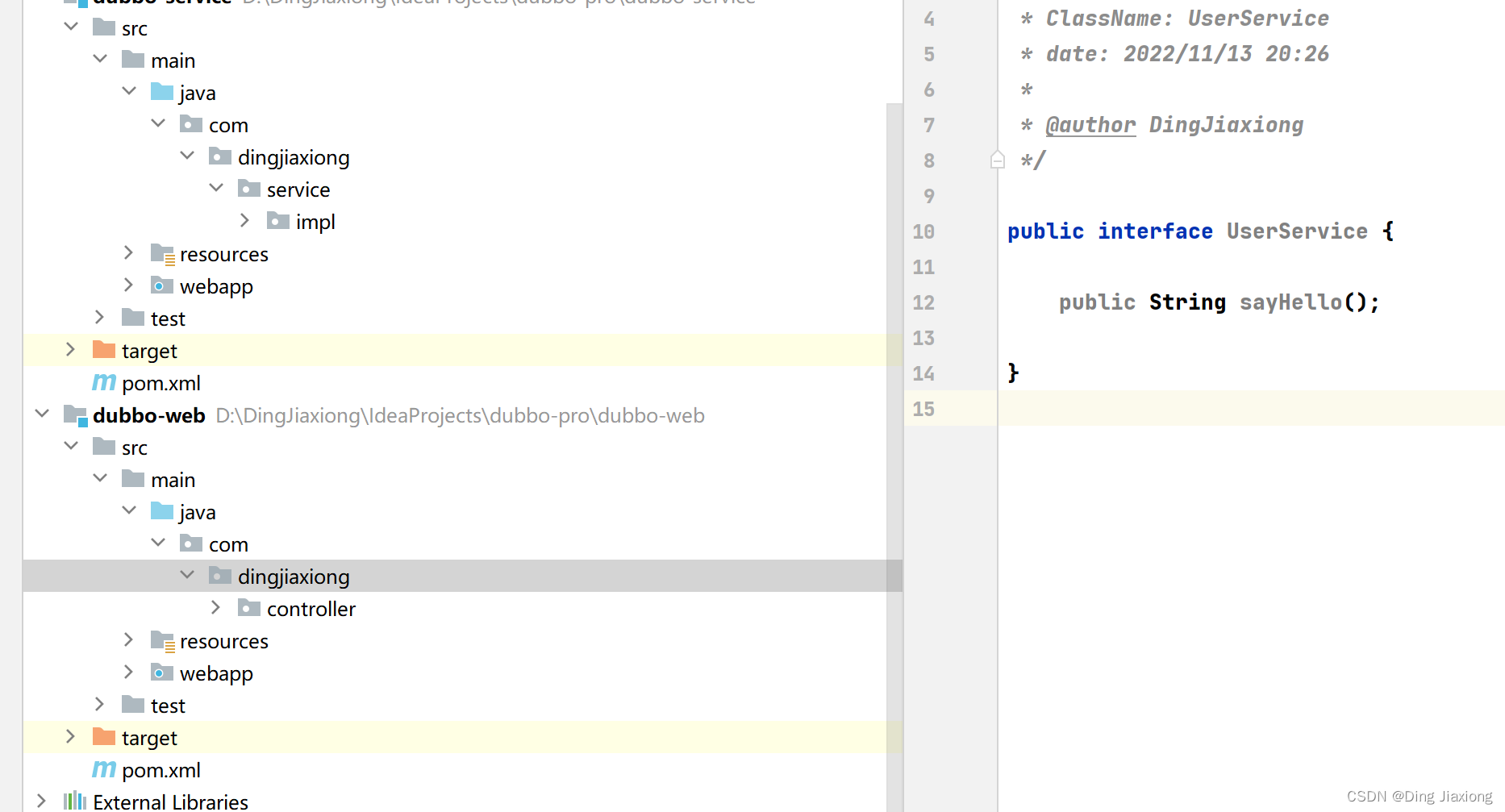This screenshot has width=1505, height=812.
Task: Select dubbo-web src folder label
Action: 135,448
